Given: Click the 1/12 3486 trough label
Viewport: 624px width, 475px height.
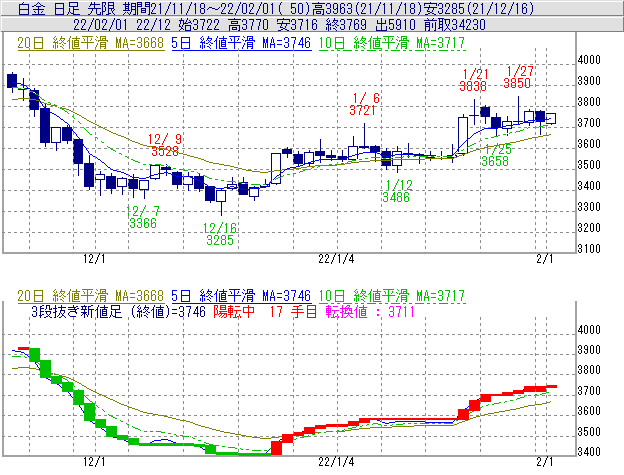Looking at the screenshot, I should tap(397, 191).
